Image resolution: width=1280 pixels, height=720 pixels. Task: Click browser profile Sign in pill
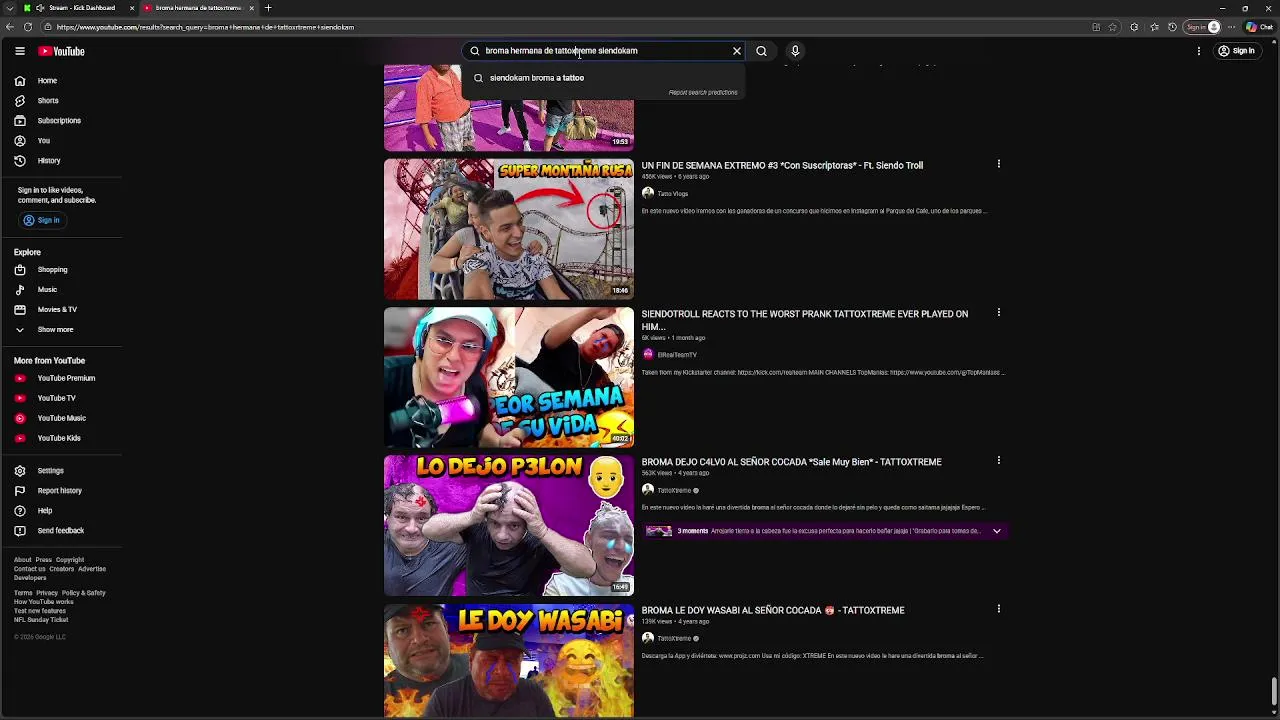pos(1202,27)
